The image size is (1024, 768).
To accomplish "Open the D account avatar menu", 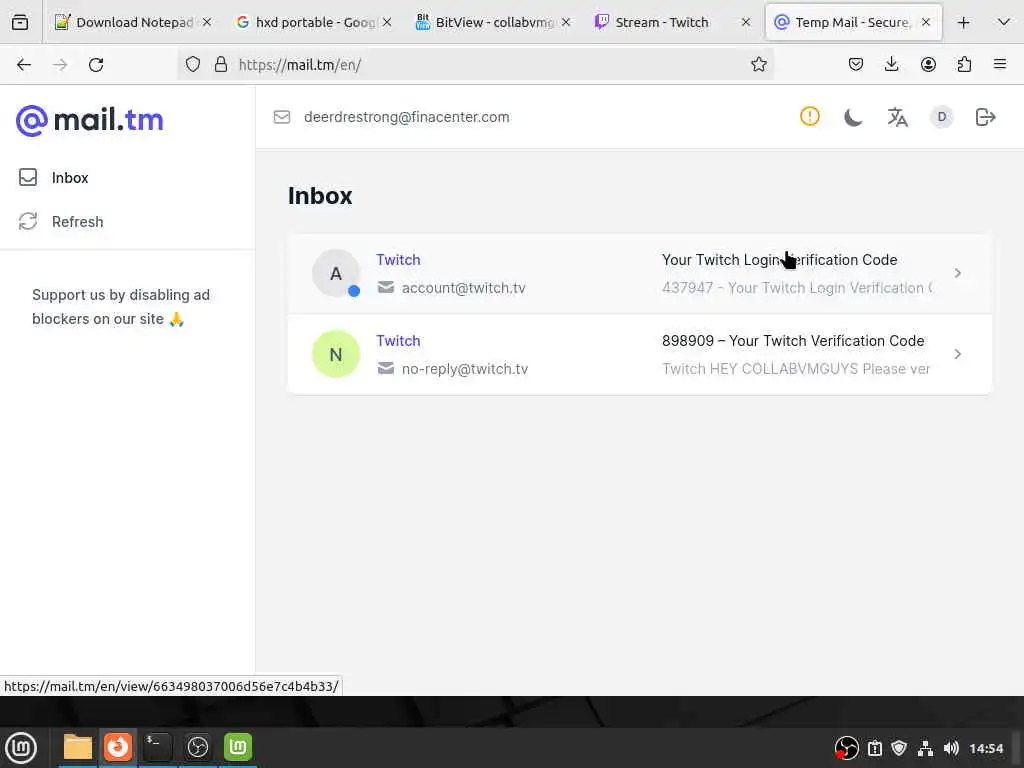I will (941, 117).
